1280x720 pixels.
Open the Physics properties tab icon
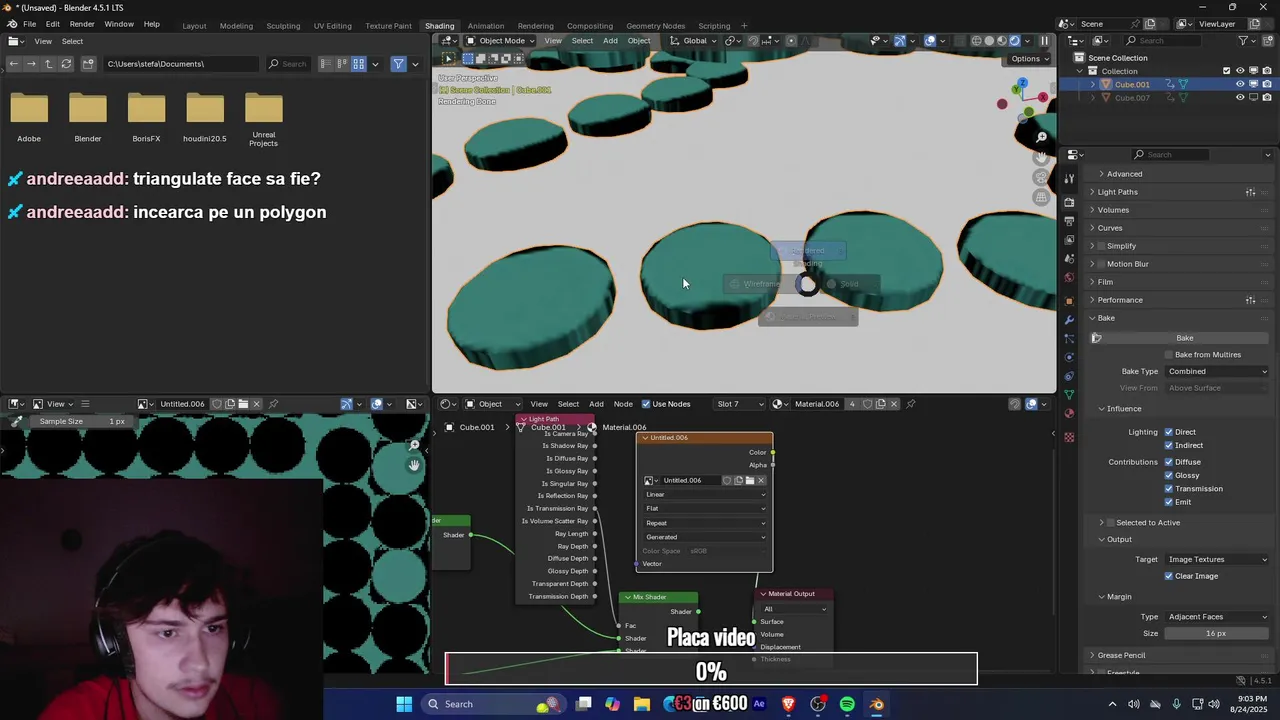pyautogui.click(x=1069, y=357)
